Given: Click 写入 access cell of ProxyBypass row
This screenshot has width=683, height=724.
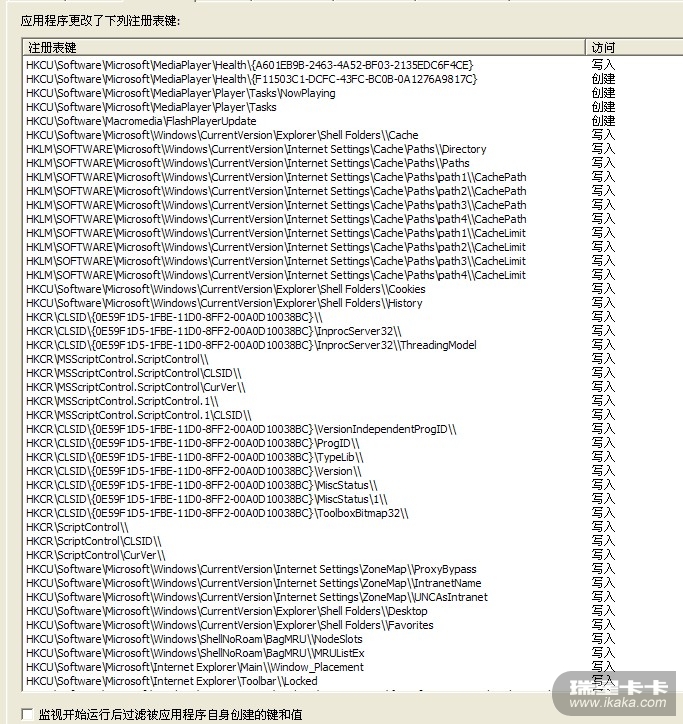Looking at the screenshot, I should (603, 569).
